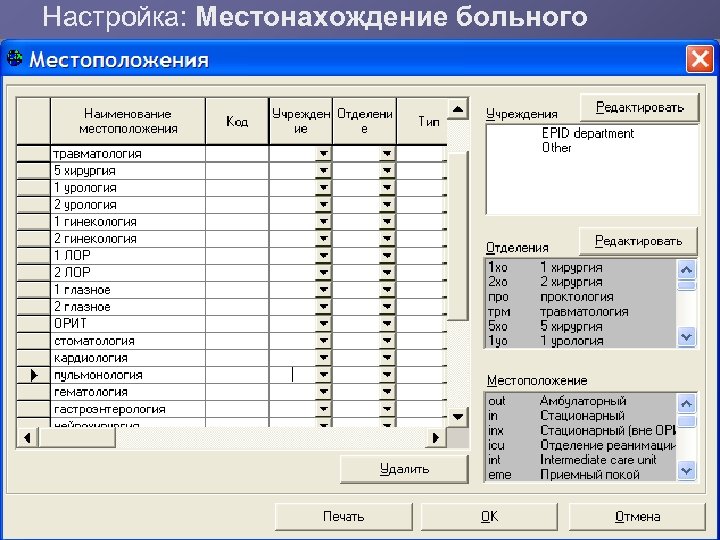Image resolution: width=720 pixels, height=540 pixels.
Task: Click the Местоположение list's scroll up arrow
Action: pos(686,404)
